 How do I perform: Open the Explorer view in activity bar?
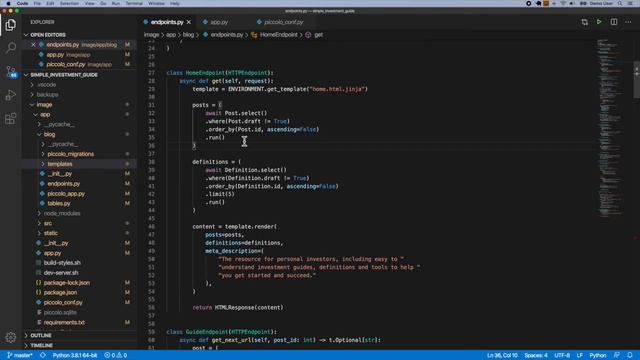point(11,25)
